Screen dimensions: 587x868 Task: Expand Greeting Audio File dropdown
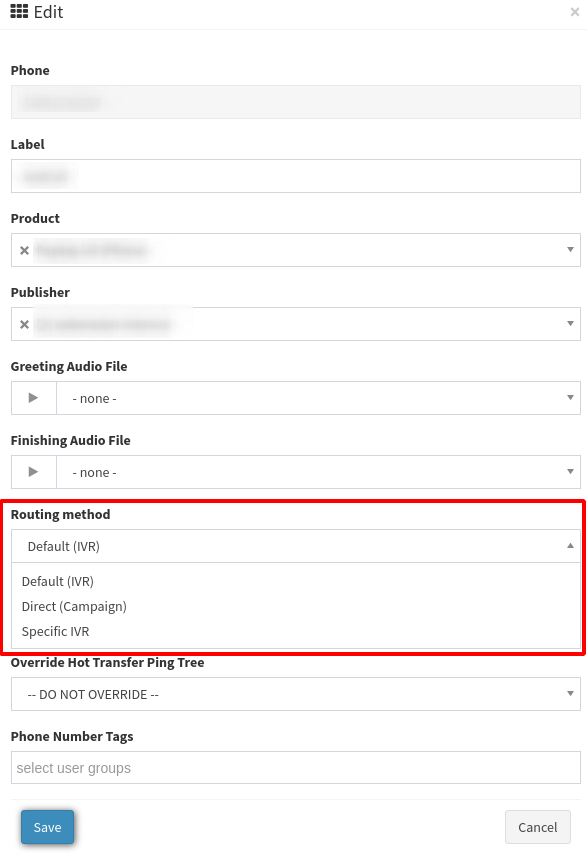tap(318, 398)
